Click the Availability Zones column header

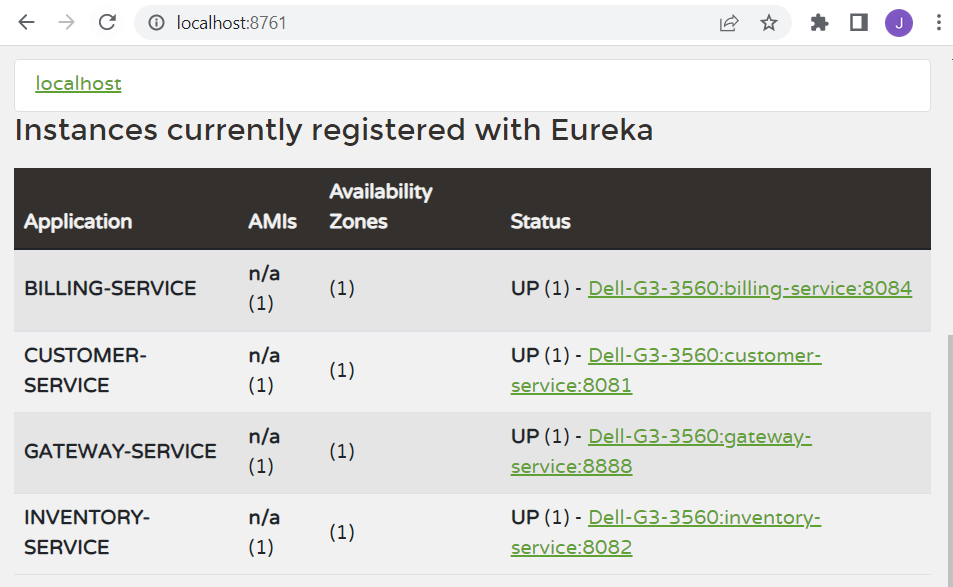click(380, 207)
